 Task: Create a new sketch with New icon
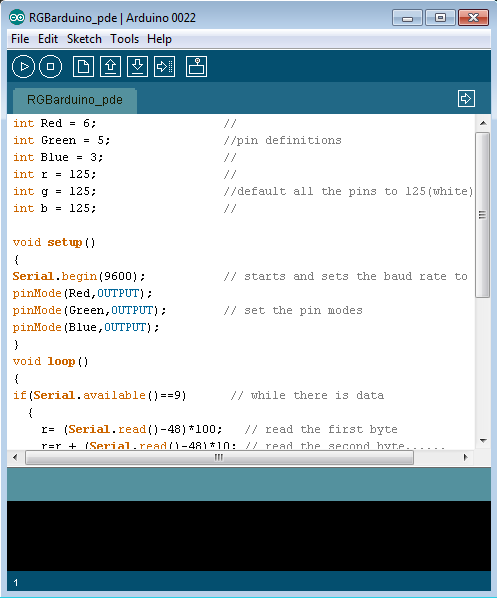83,67
